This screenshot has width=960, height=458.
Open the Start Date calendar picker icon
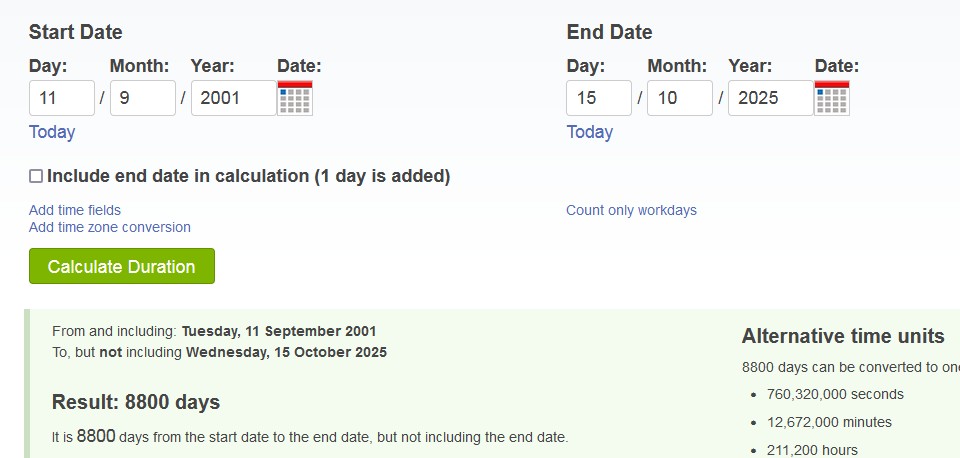pyautogui.click(x=295, y=98)
